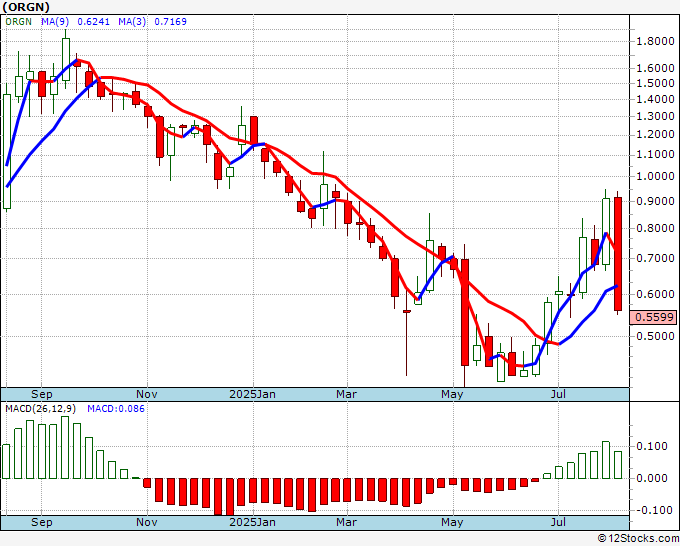The width and height of the screenshot is (680, 546).
Task: Click the MACD:0.086 value label
Action: pos(116,409)
